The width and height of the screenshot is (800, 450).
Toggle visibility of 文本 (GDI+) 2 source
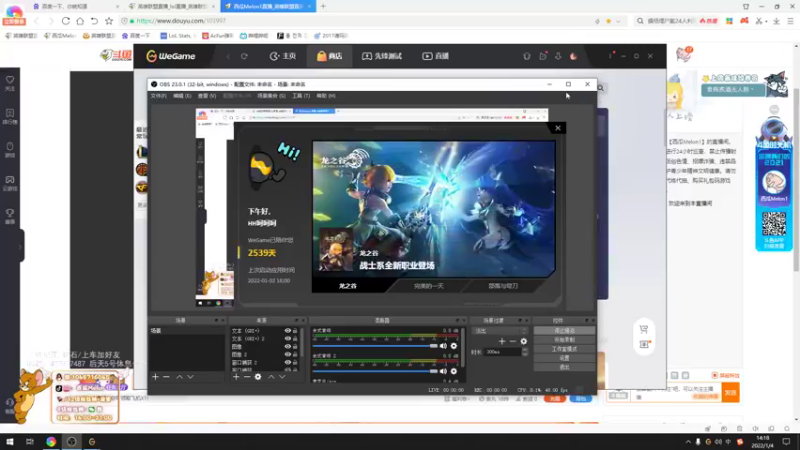[x=288, y=339]
